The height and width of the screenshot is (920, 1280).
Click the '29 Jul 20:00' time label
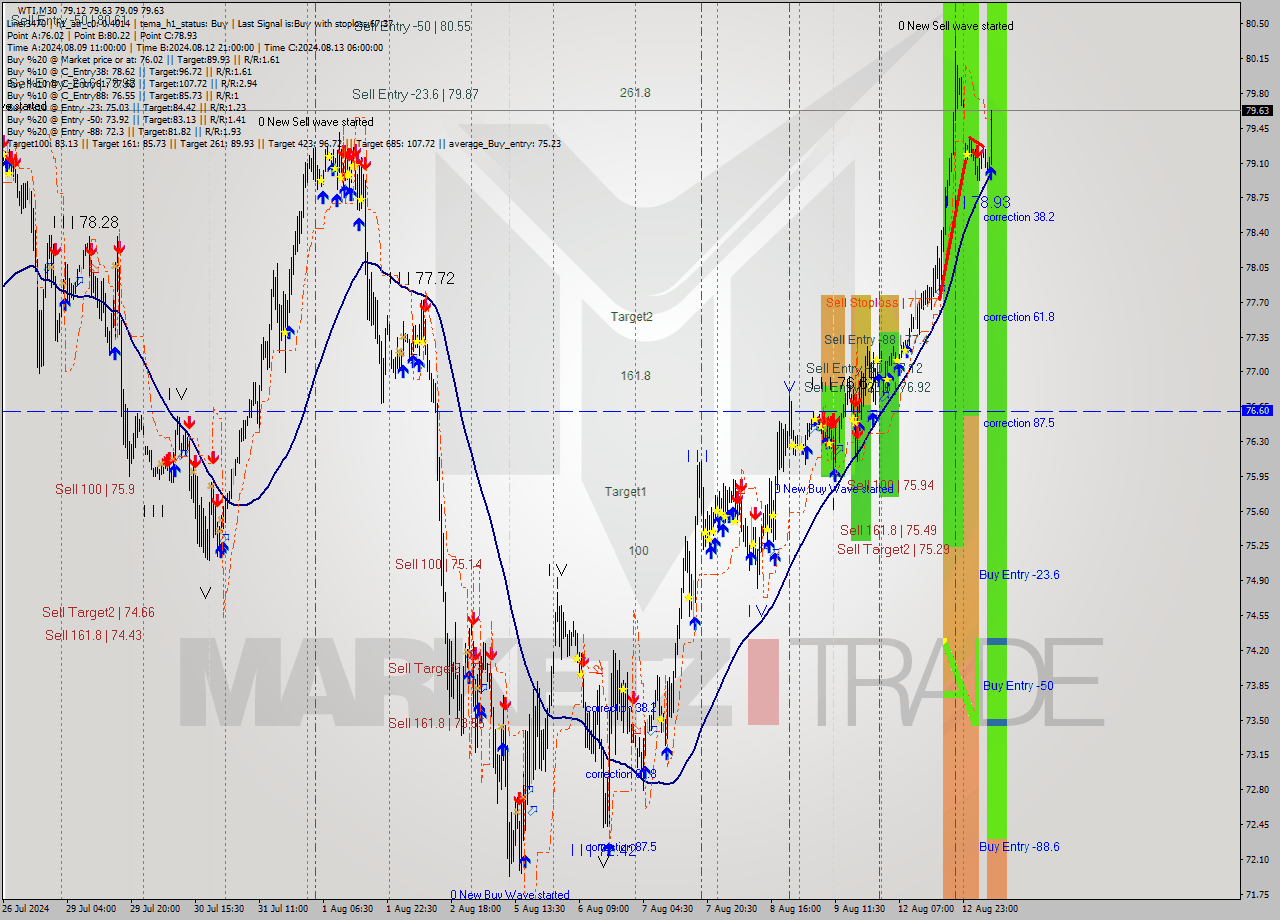pos(153,909)
